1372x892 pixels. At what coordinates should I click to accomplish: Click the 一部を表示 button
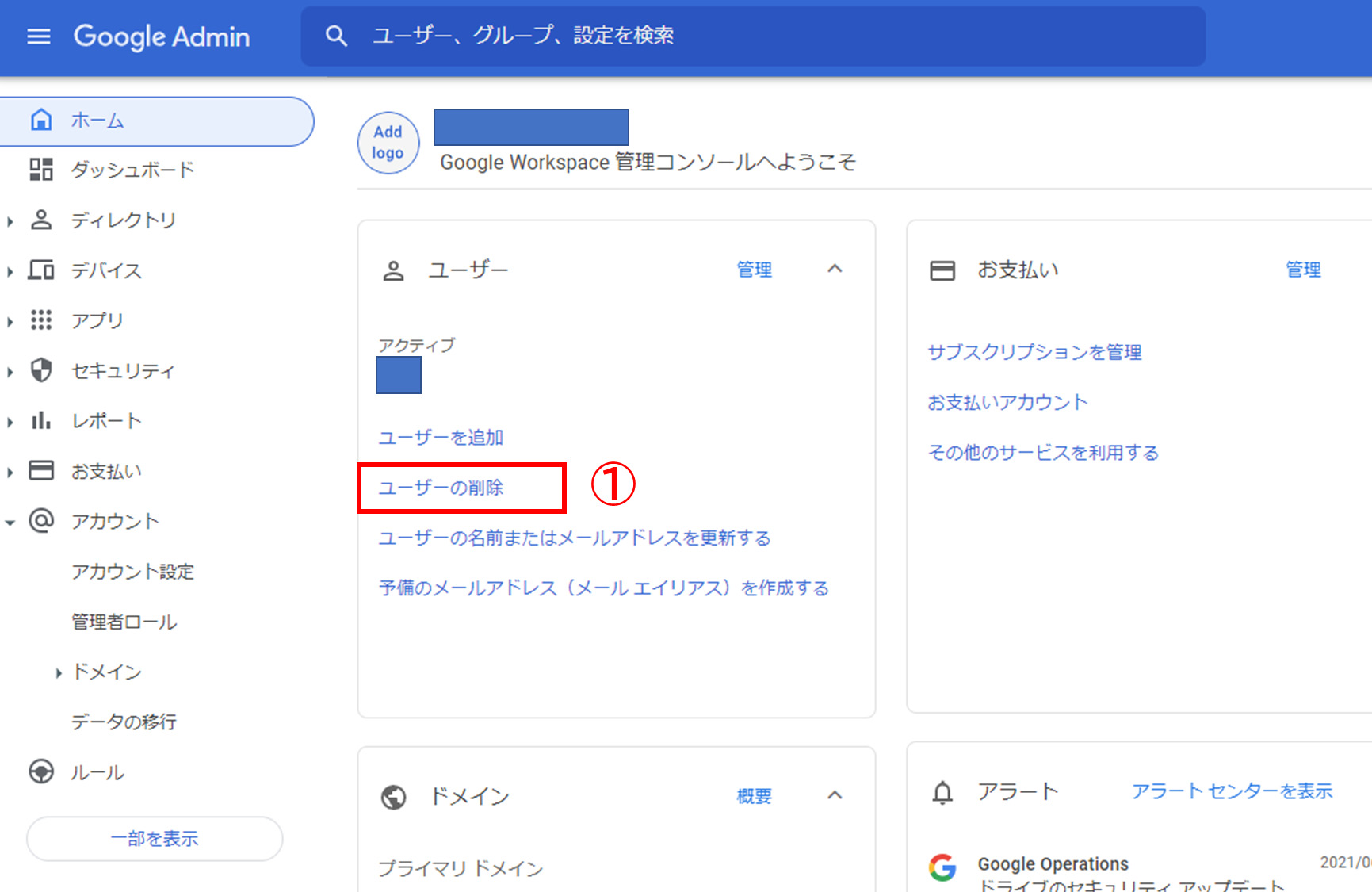click(x=155, y=839)
